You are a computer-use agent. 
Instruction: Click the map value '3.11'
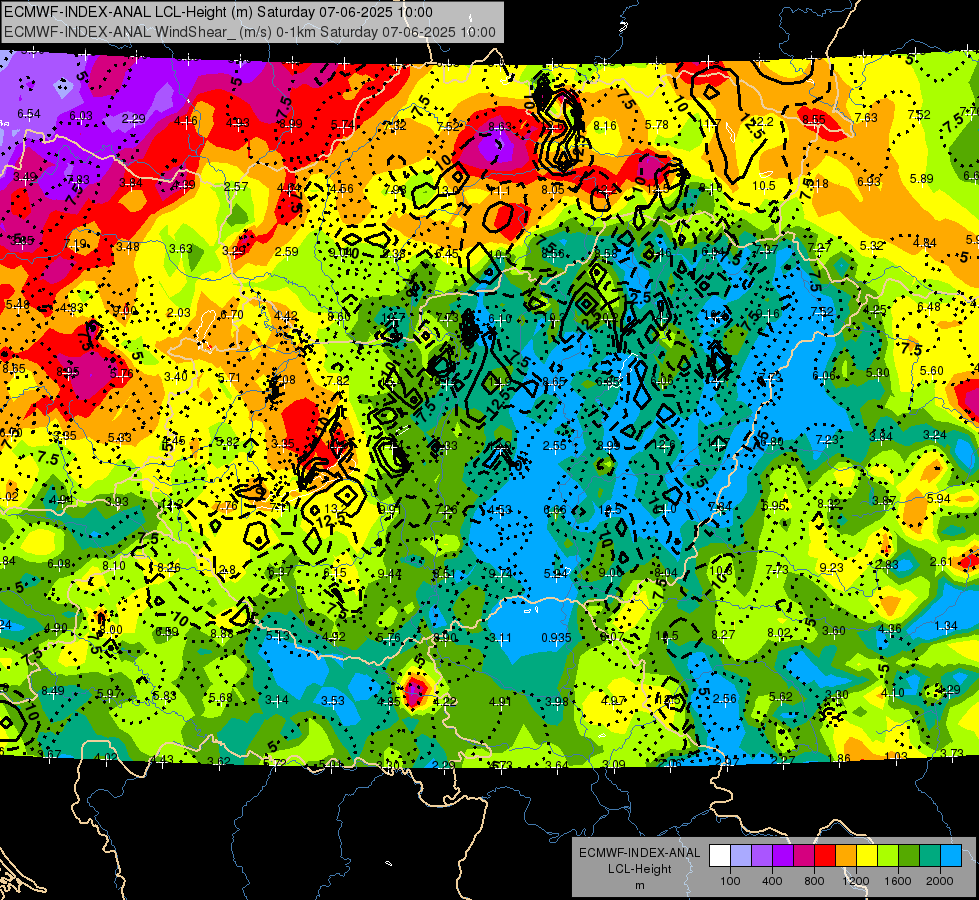pos(500,638)
